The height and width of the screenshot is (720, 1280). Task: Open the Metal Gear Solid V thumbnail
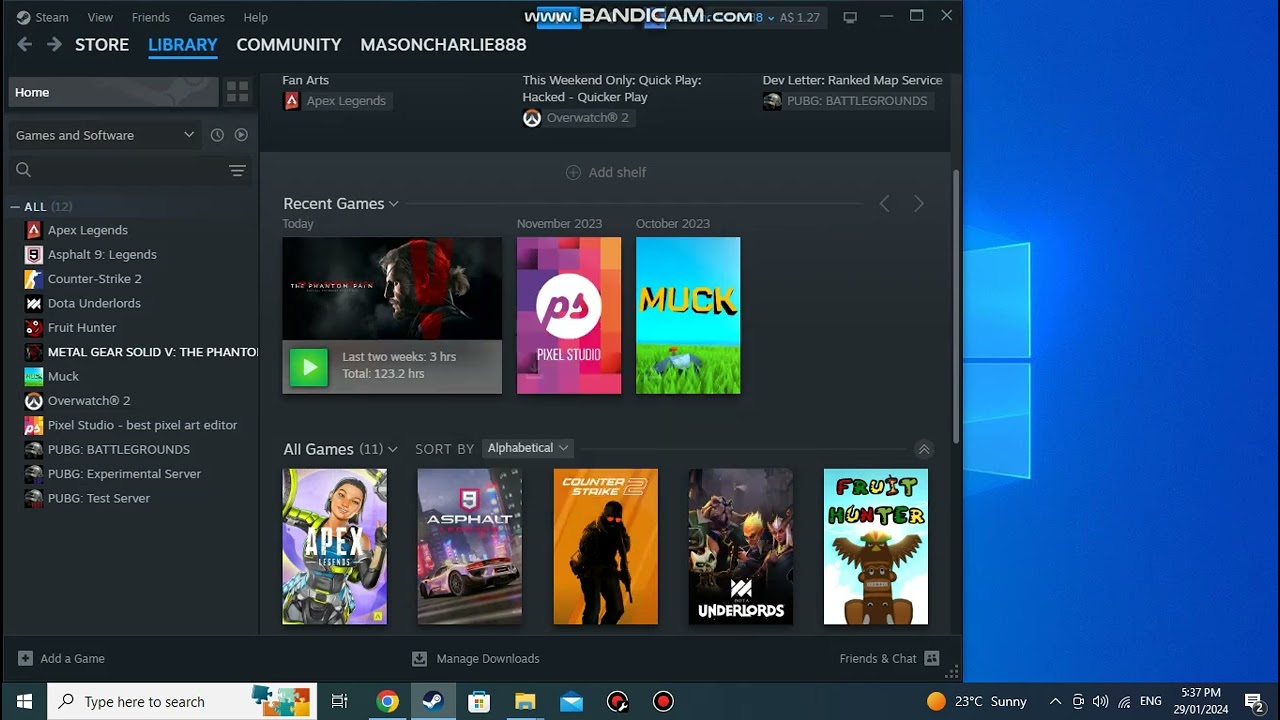pos(392,289)
